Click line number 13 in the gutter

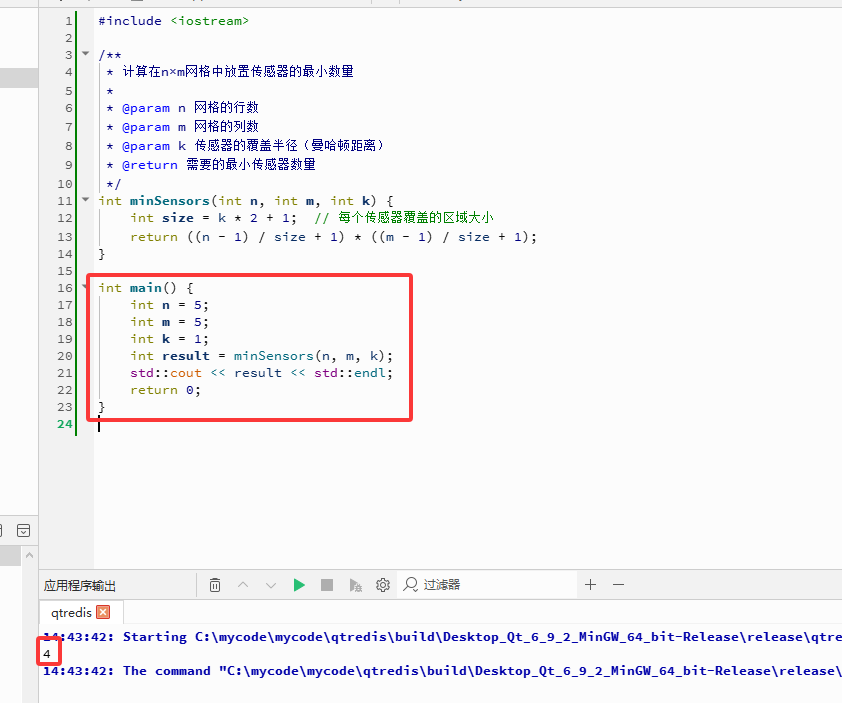point(65,237)
